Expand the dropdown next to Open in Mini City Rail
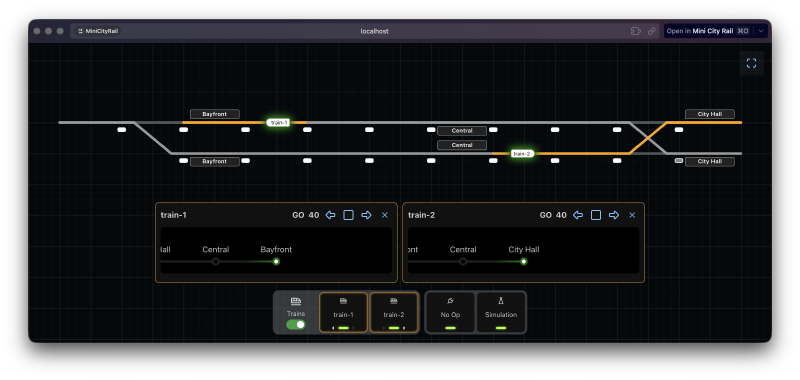The width and height of the screenshot is (800, 380). [761, 31]
